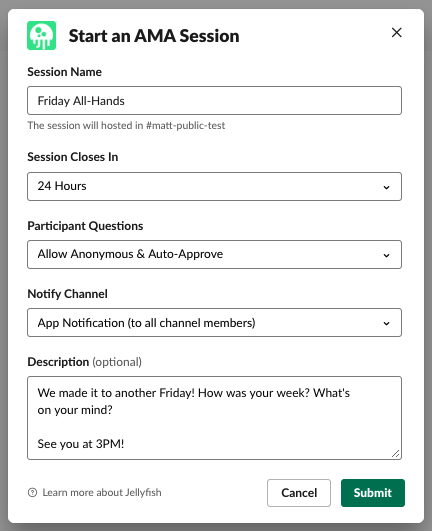Screen dimensions: 432x531
Task: Click the Participant Questions label
Action: tap(85, 226)
